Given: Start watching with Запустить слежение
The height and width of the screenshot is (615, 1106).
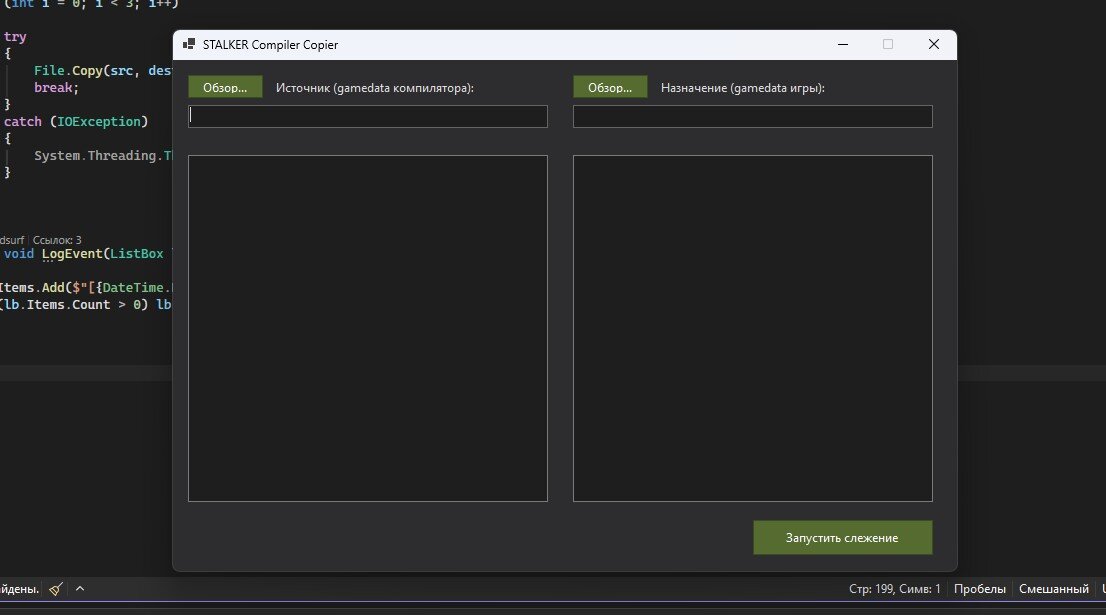Looking at the screenshot, I should tap(843, 537).
